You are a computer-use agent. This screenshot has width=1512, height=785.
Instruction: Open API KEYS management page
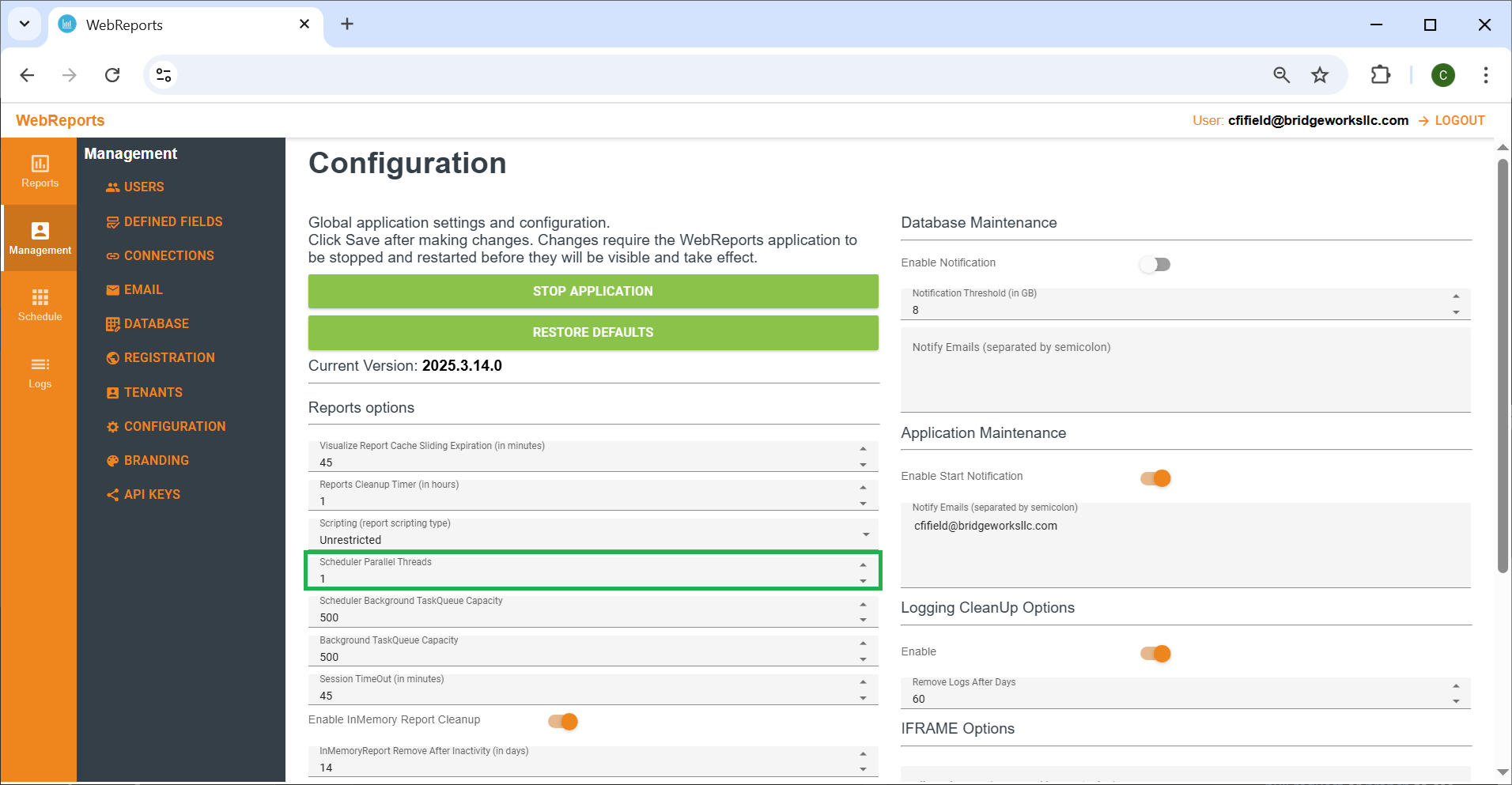[x=152, y=495]
